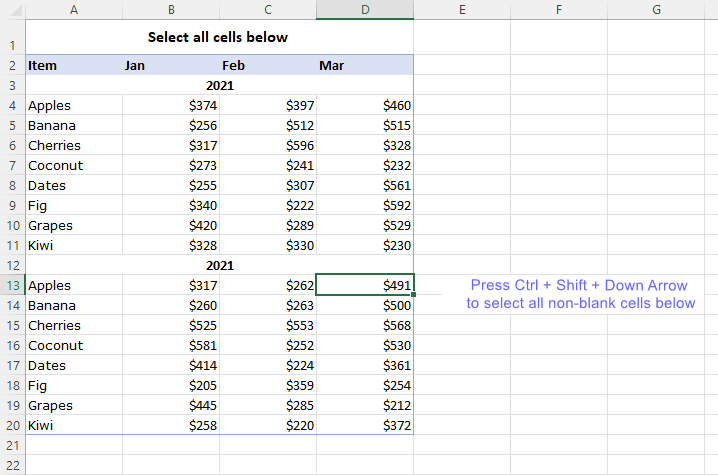Select the column A header

coord(74,10)
